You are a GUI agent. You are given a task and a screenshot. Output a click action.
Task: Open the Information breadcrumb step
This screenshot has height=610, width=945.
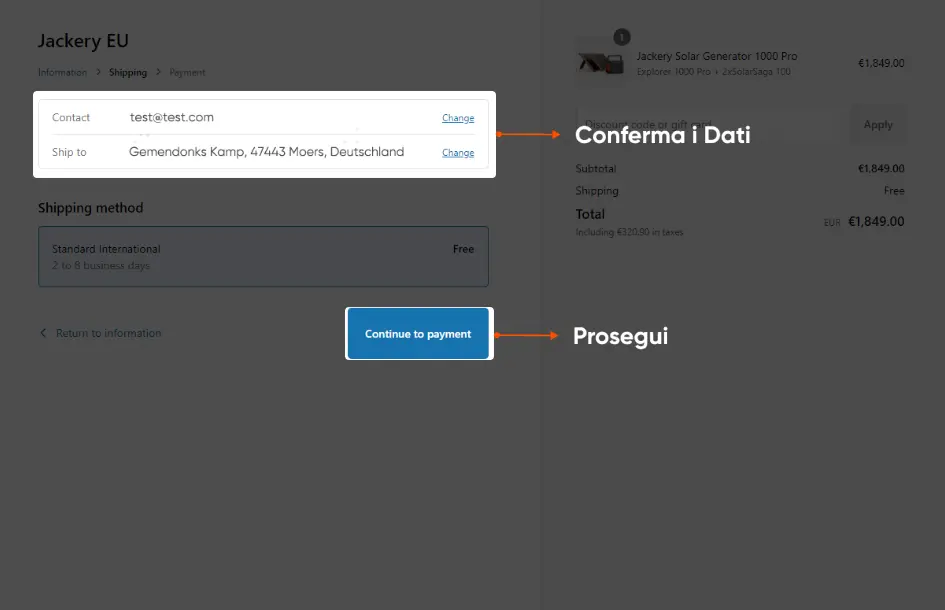62,72
